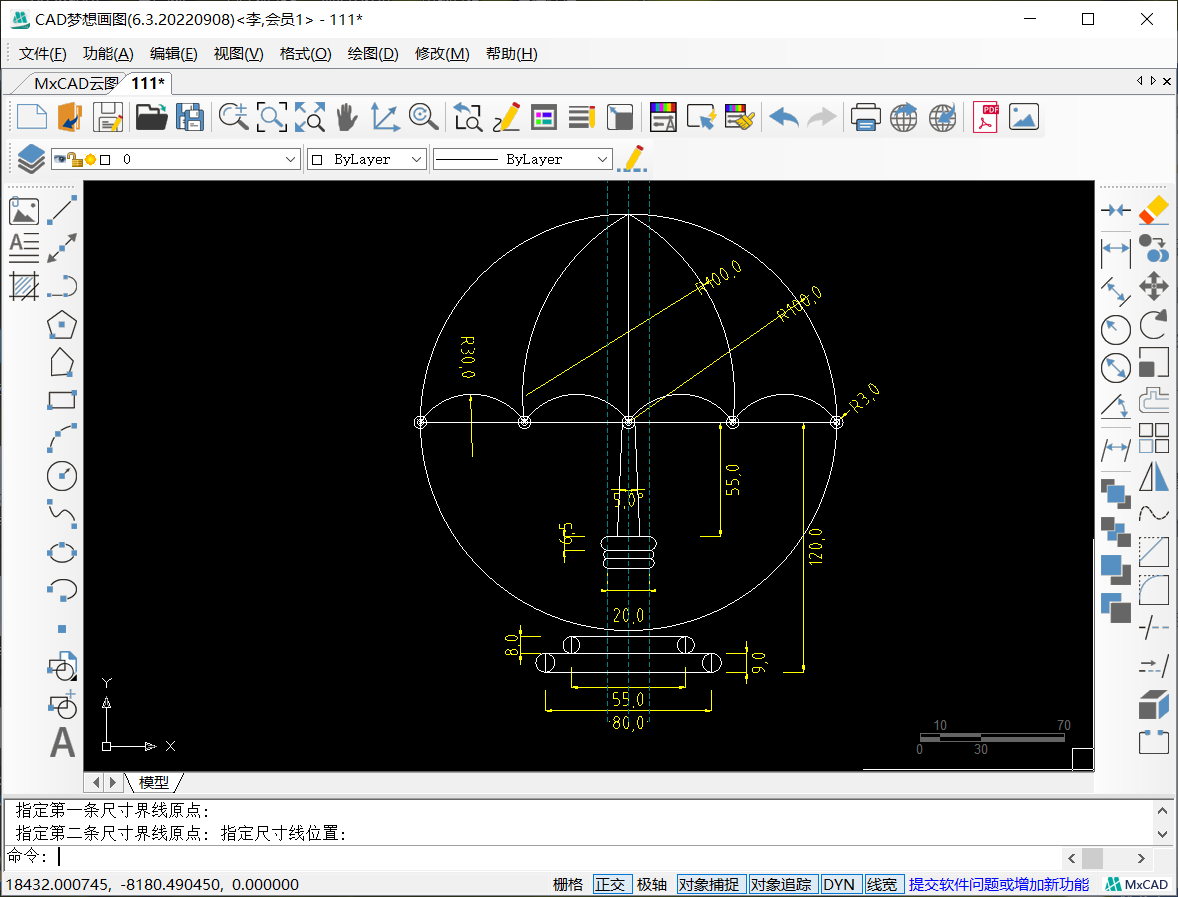Open the layer manager stack icon

(31, 159)
